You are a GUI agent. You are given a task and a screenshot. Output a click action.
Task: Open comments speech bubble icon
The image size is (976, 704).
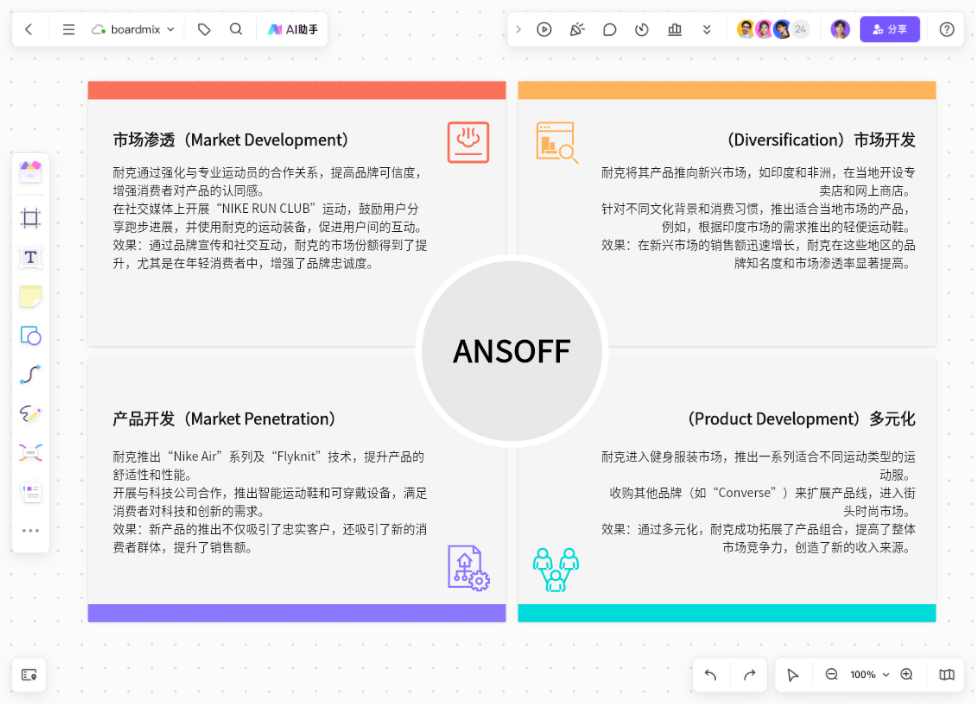coord(609,29)
